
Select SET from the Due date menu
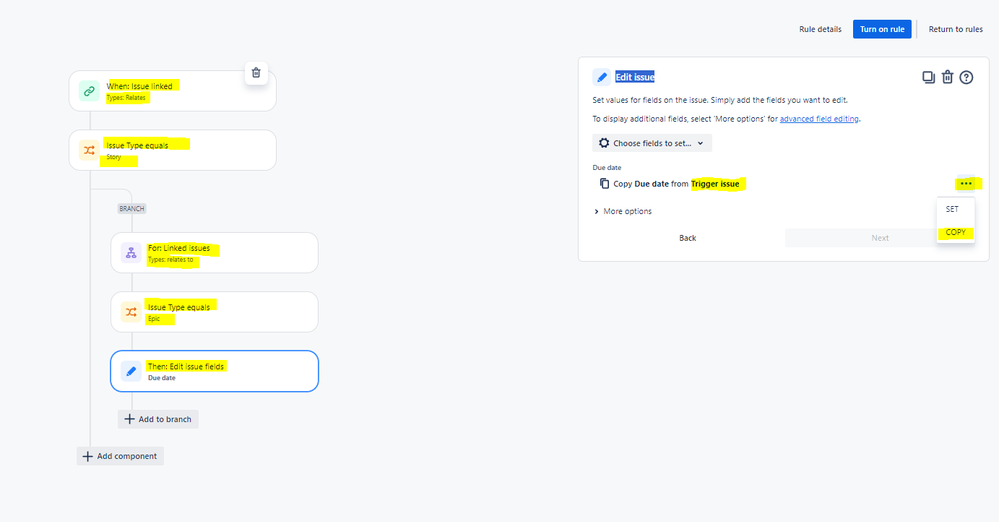(952, 209)
